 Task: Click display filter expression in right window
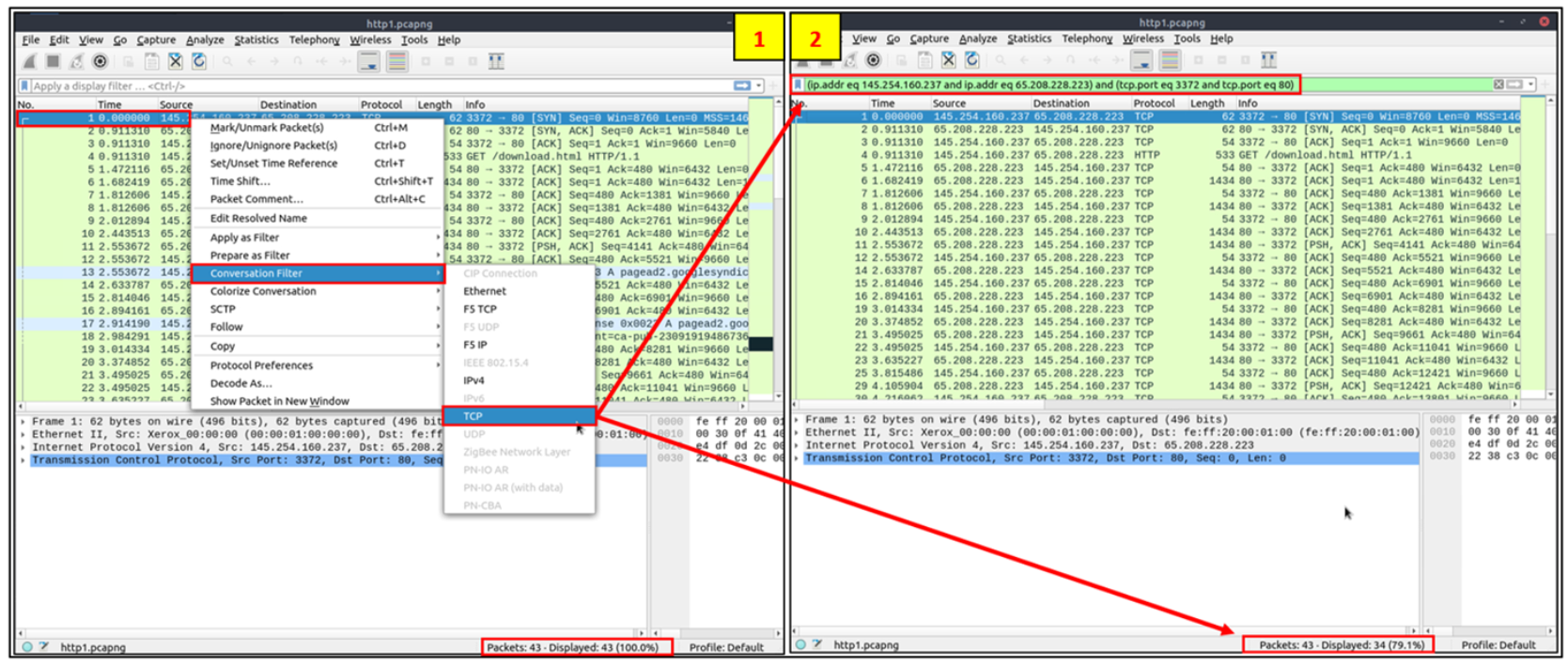click(x=1049, y=85)
